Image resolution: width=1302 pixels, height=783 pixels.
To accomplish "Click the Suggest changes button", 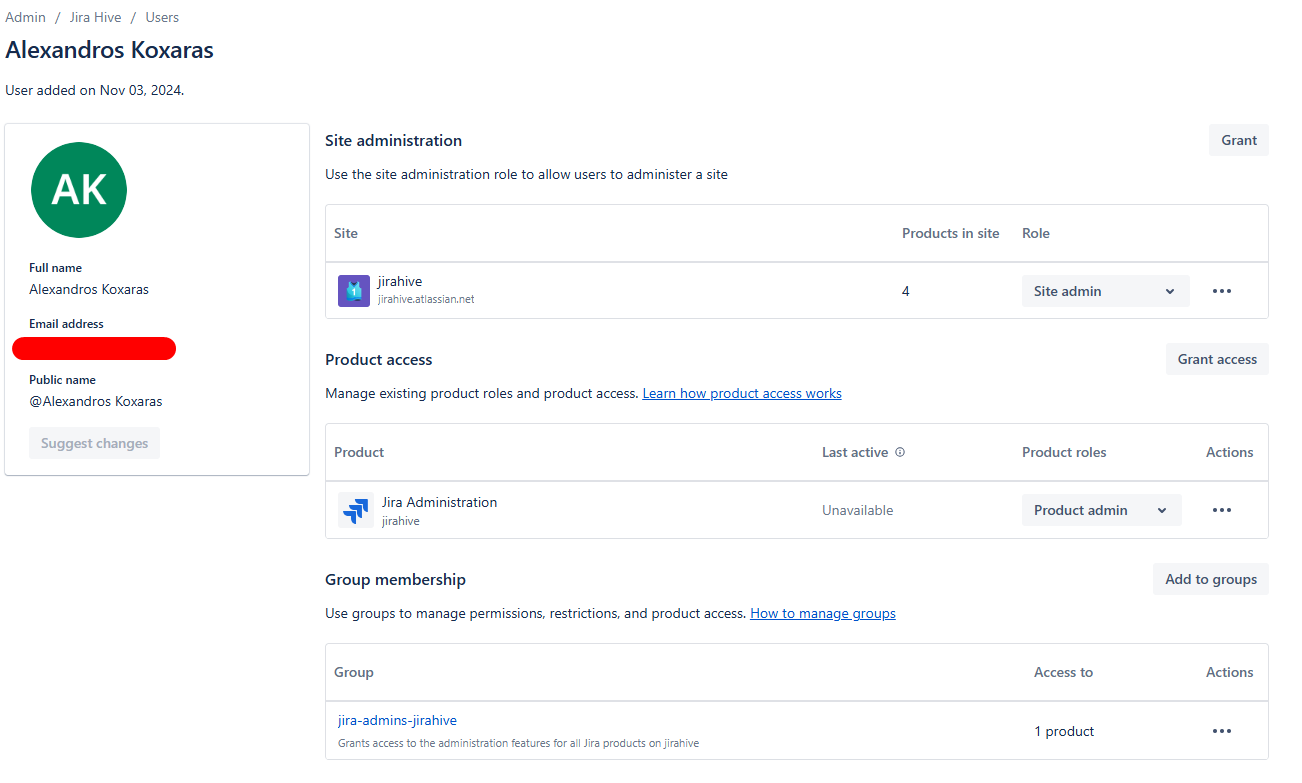I will point(95,443).
